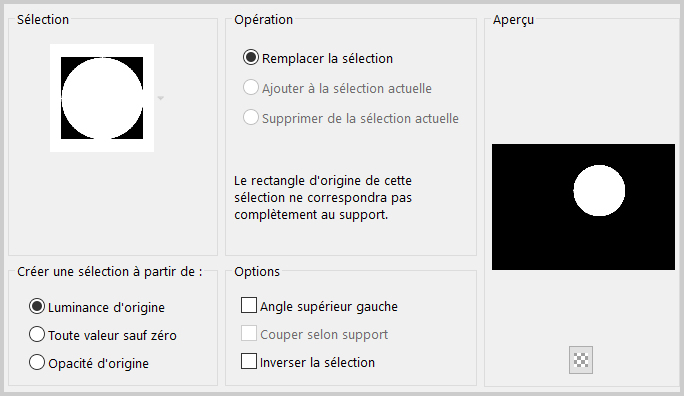684x396 pixels.
Task: Click the Inverser la sélection label
Action: pos(317,362)
